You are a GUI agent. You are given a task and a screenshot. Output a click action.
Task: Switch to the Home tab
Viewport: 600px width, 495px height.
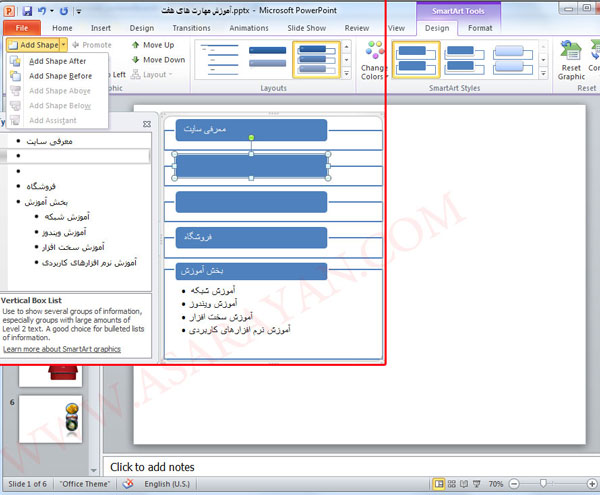(x=62, y=28)
